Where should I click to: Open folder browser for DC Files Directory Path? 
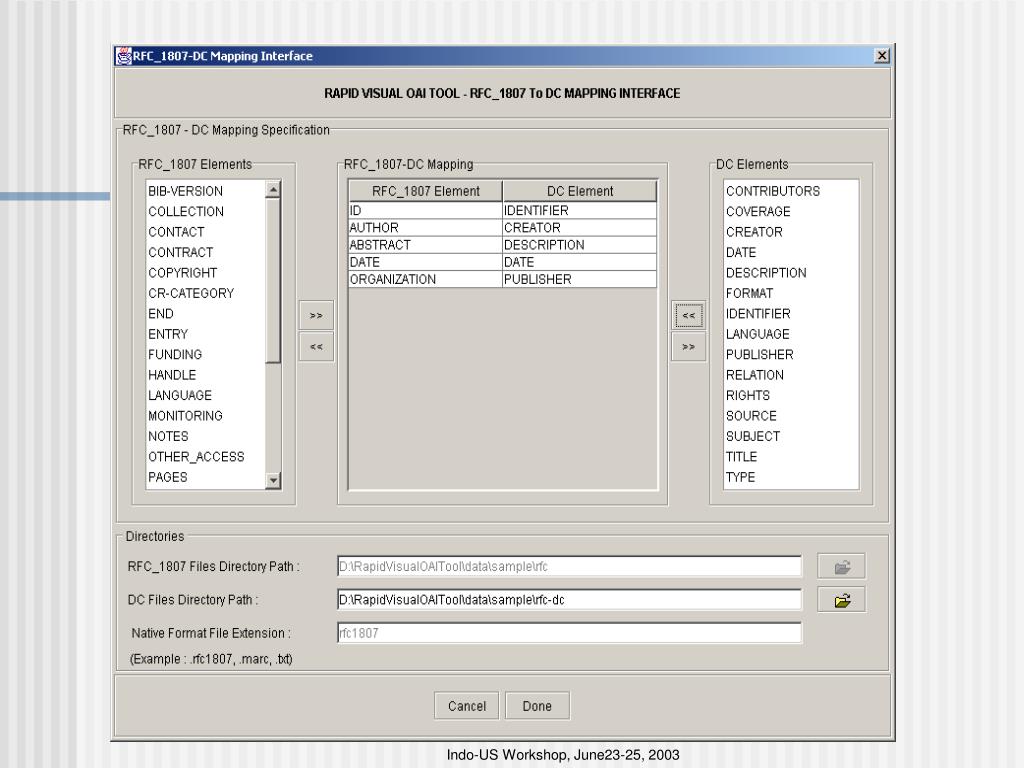click(842, 600)
